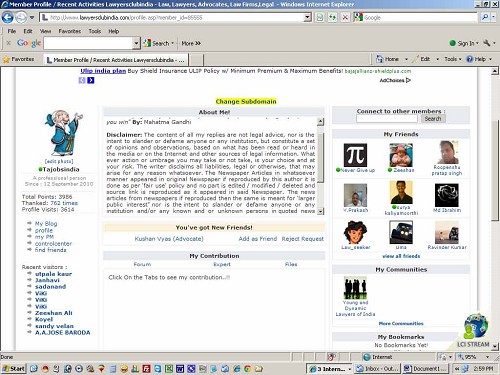This screenshot has height=375, width=500.
Task: Open the Favorites menu
Action: [x=70, y=31]
